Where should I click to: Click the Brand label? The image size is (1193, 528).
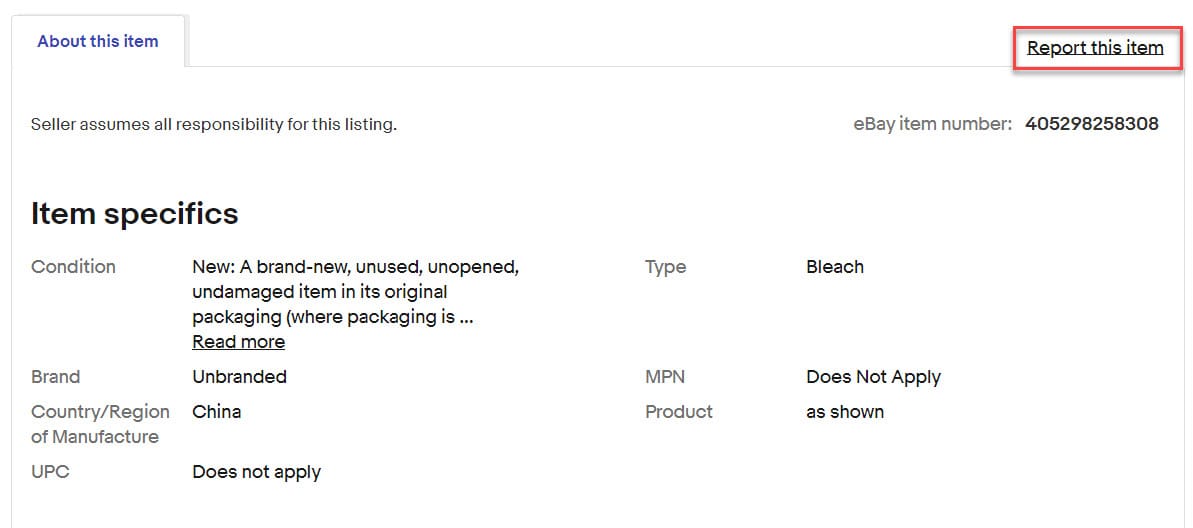point(55,377)
